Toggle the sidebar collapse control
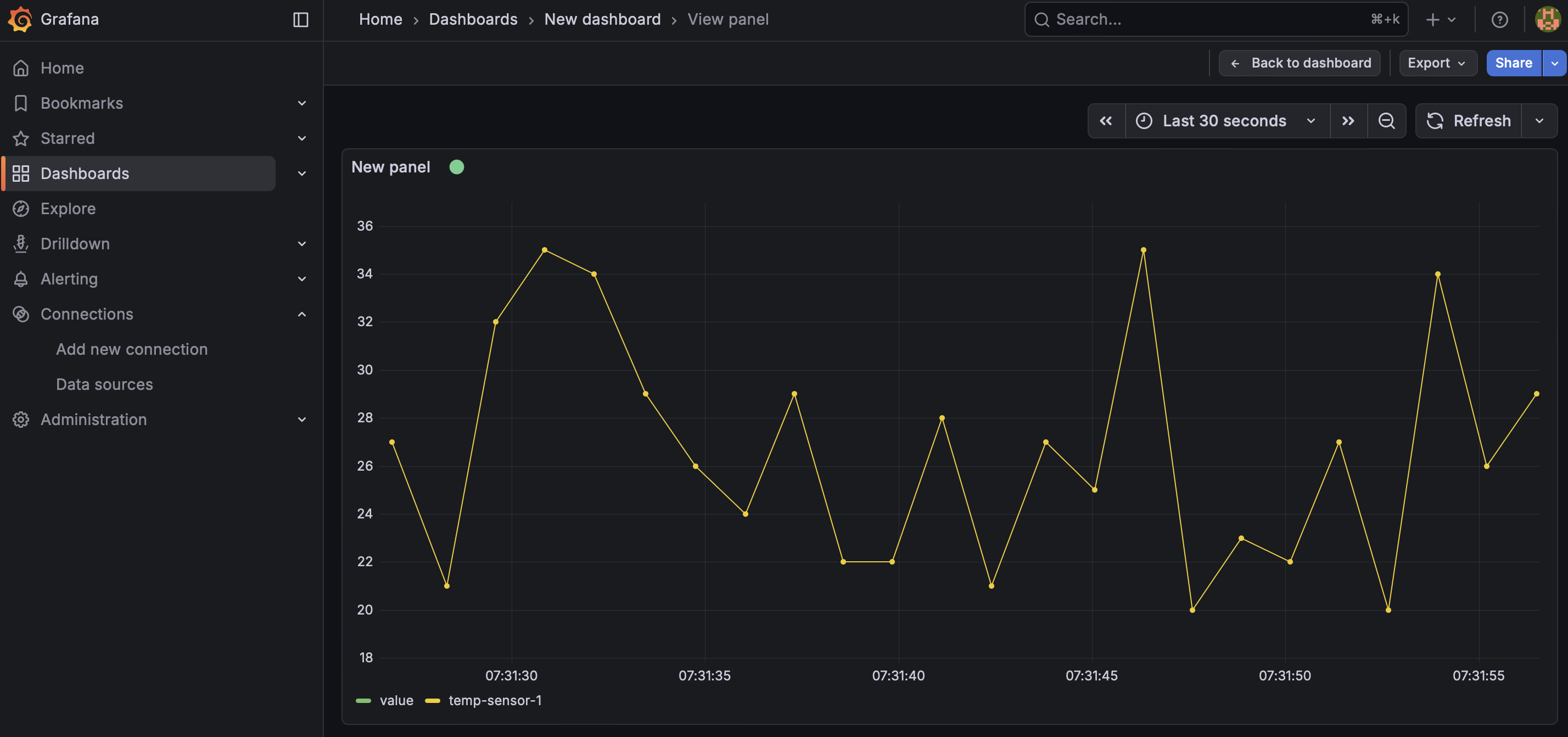1568x737 pixels. [300, 19]
